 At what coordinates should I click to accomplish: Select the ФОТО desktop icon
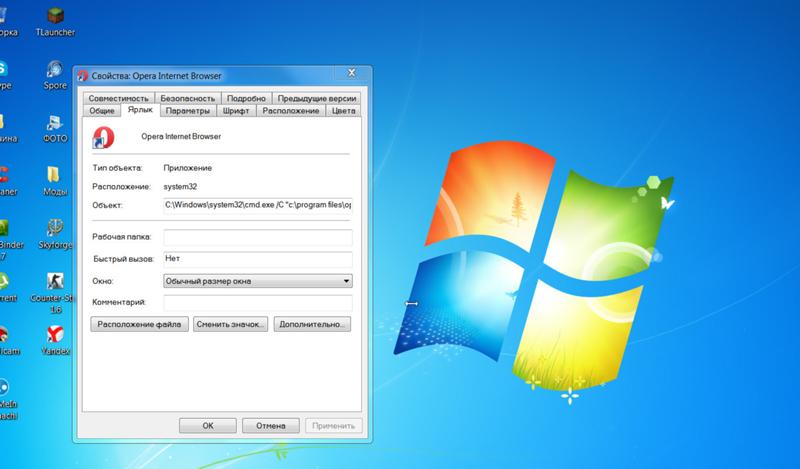pos(55,129)
